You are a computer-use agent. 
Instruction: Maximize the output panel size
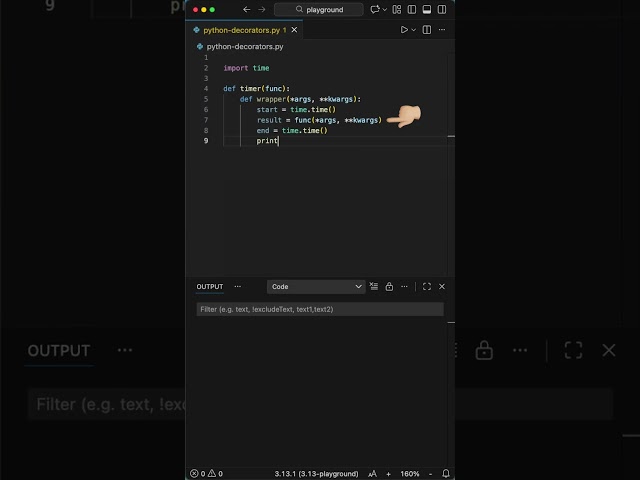pyautogui.click(x=427, y=287)
